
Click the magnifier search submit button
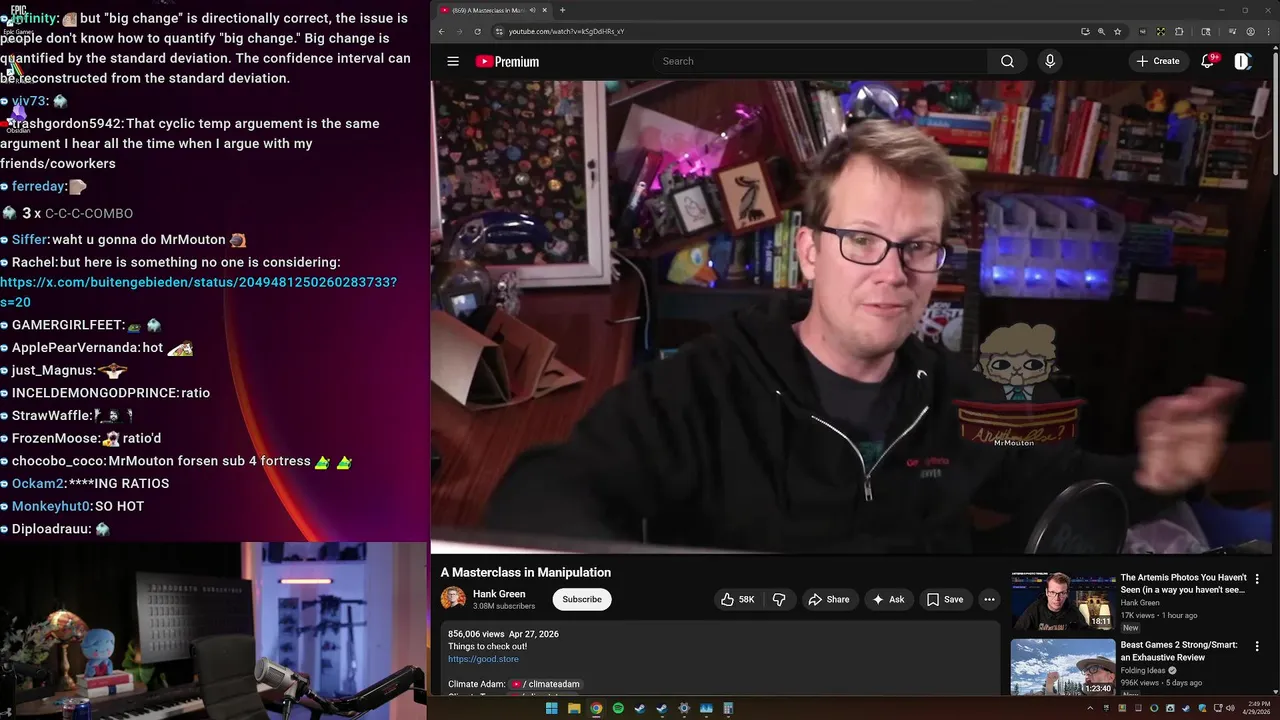[x=1007, y=61]
